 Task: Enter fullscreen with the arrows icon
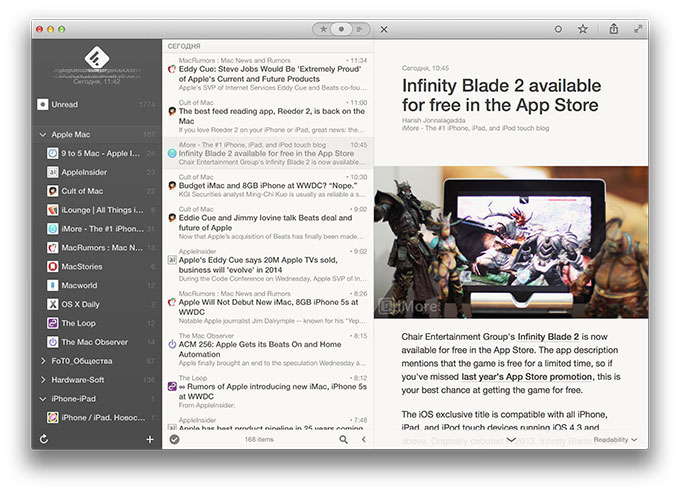pyautogui.click(x=638, y=29)
